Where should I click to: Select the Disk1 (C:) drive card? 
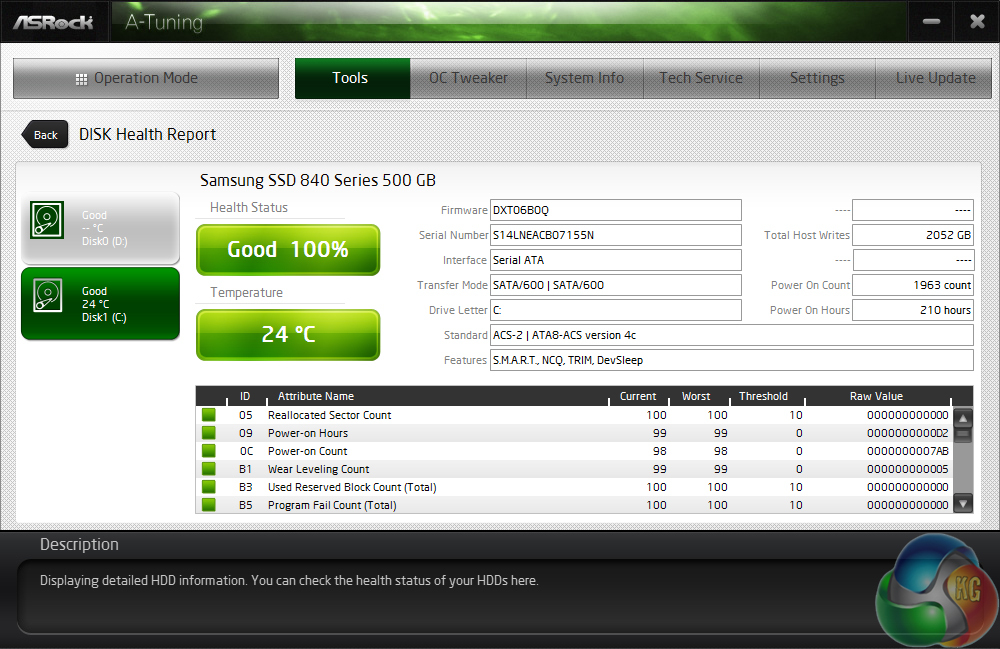[100, 303]
